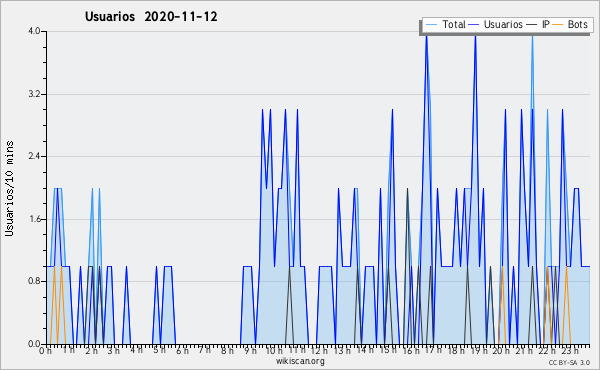Screen dimensions: 600x370
Task: Click the y-axis value 0.0
Action: click(34, 344)
